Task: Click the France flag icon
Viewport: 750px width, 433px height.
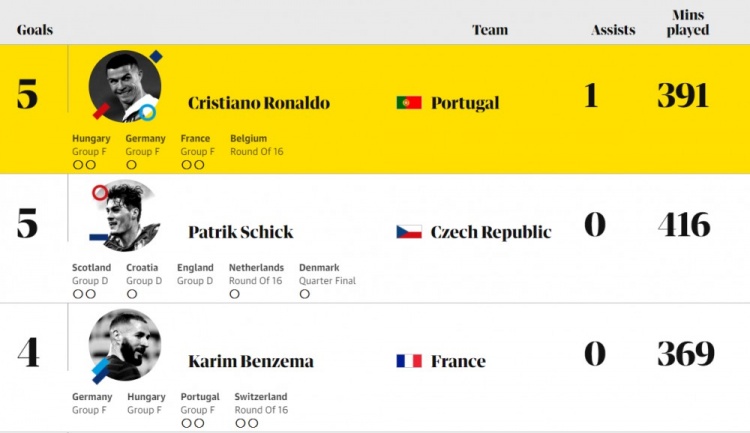Action: coord(409,361)
